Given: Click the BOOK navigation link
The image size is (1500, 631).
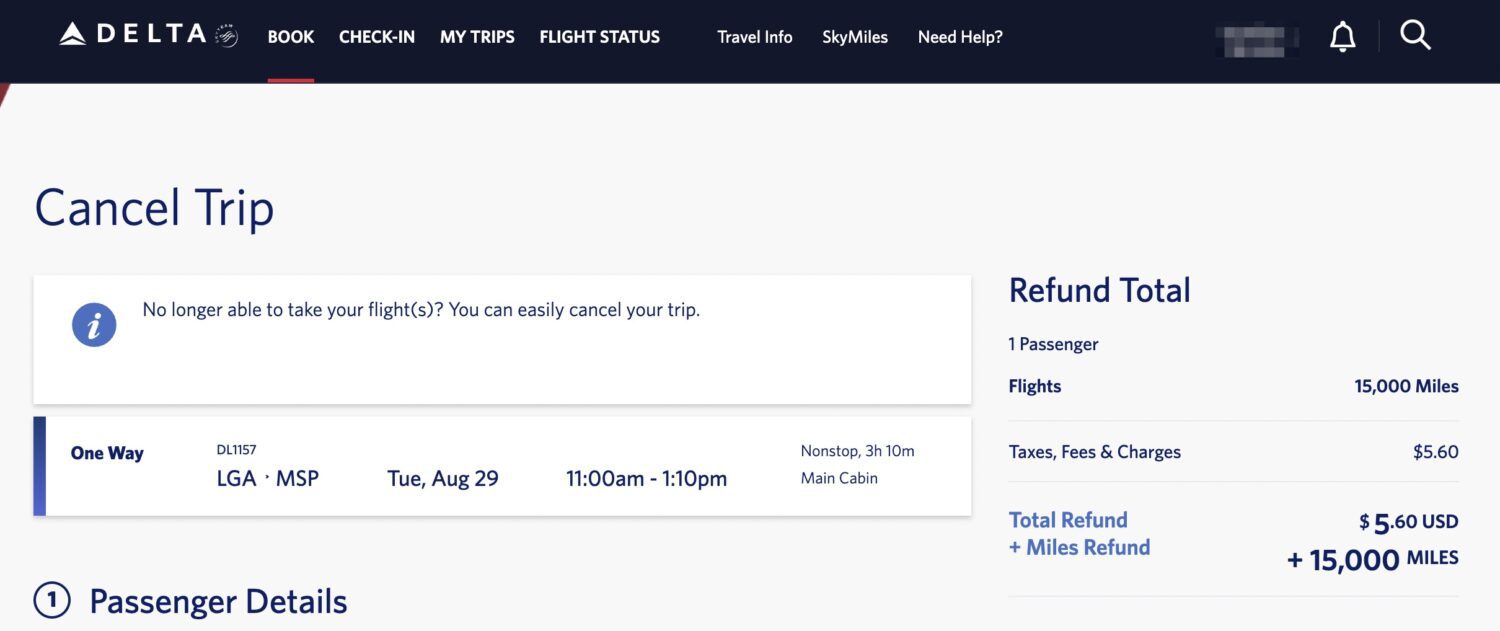Looking at the screenshot, I should pos(290,37).
